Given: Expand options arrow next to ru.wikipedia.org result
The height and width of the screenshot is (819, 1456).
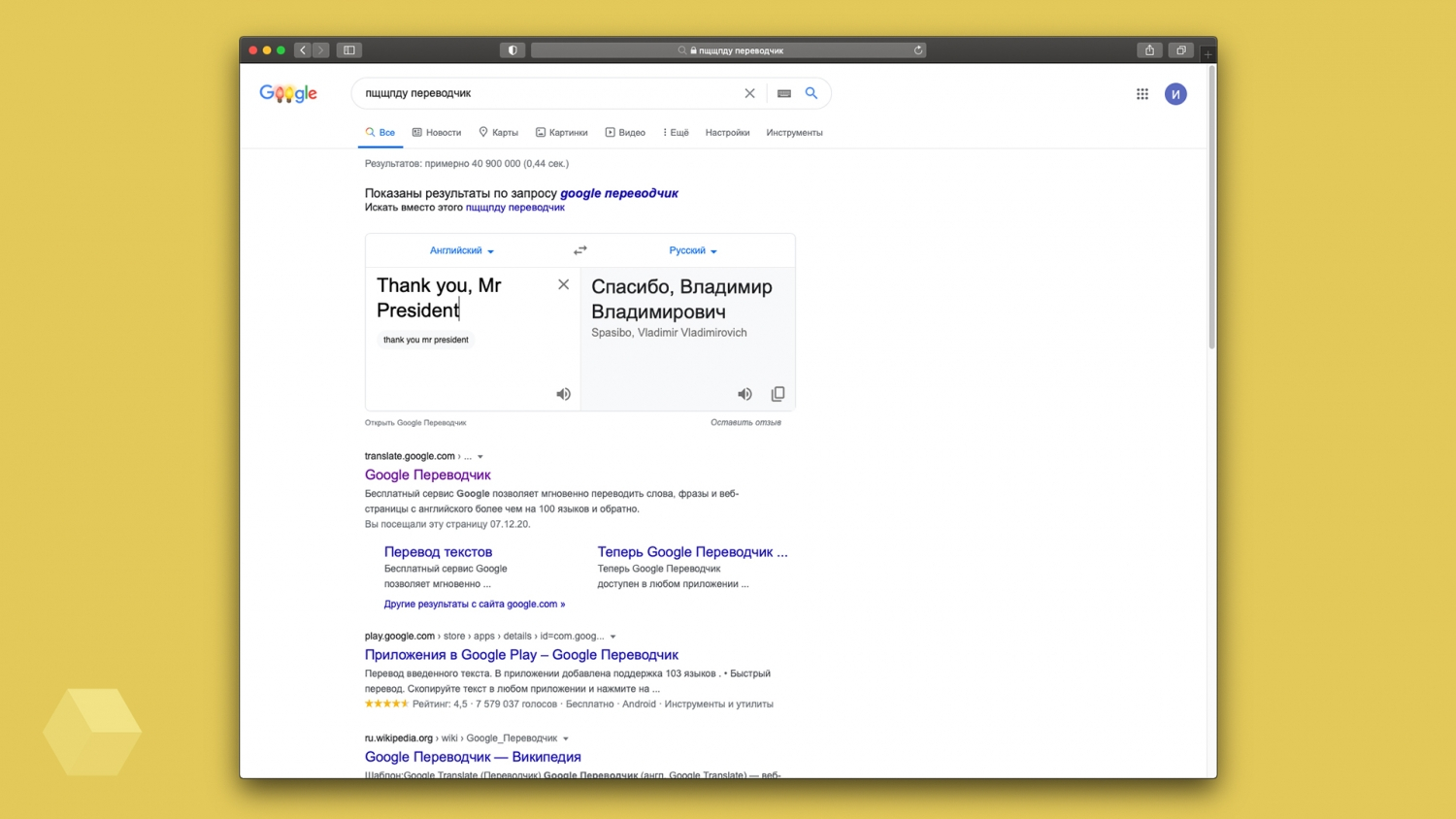Looking at the screenshot, I should (566, 738).
